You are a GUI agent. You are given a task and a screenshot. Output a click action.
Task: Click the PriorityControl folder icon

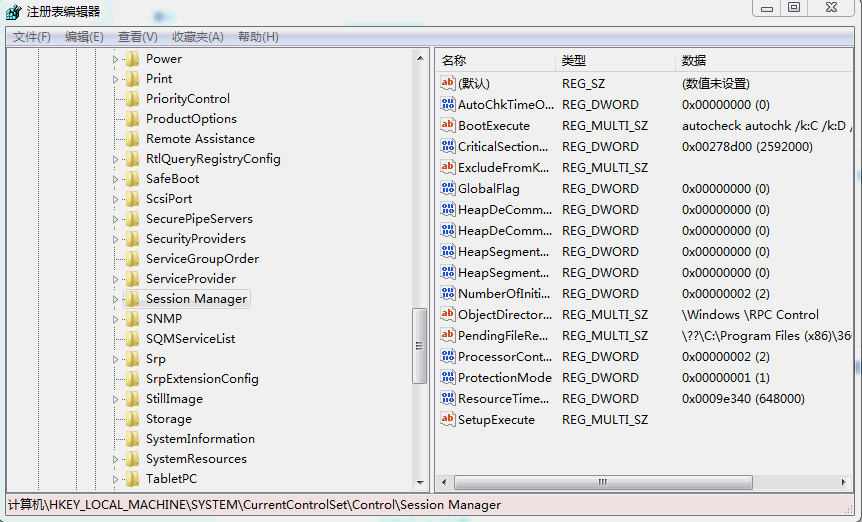tap(132, 99)
